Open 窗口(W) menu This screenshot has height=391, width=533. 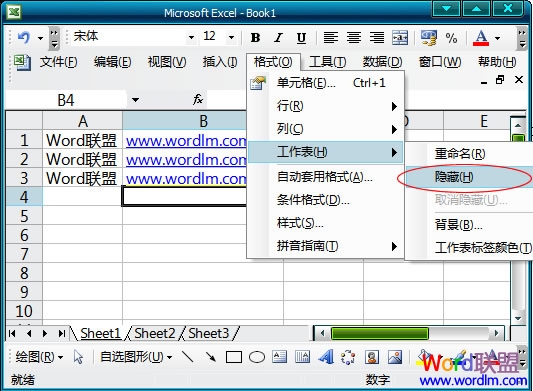[x=440, y=62]
